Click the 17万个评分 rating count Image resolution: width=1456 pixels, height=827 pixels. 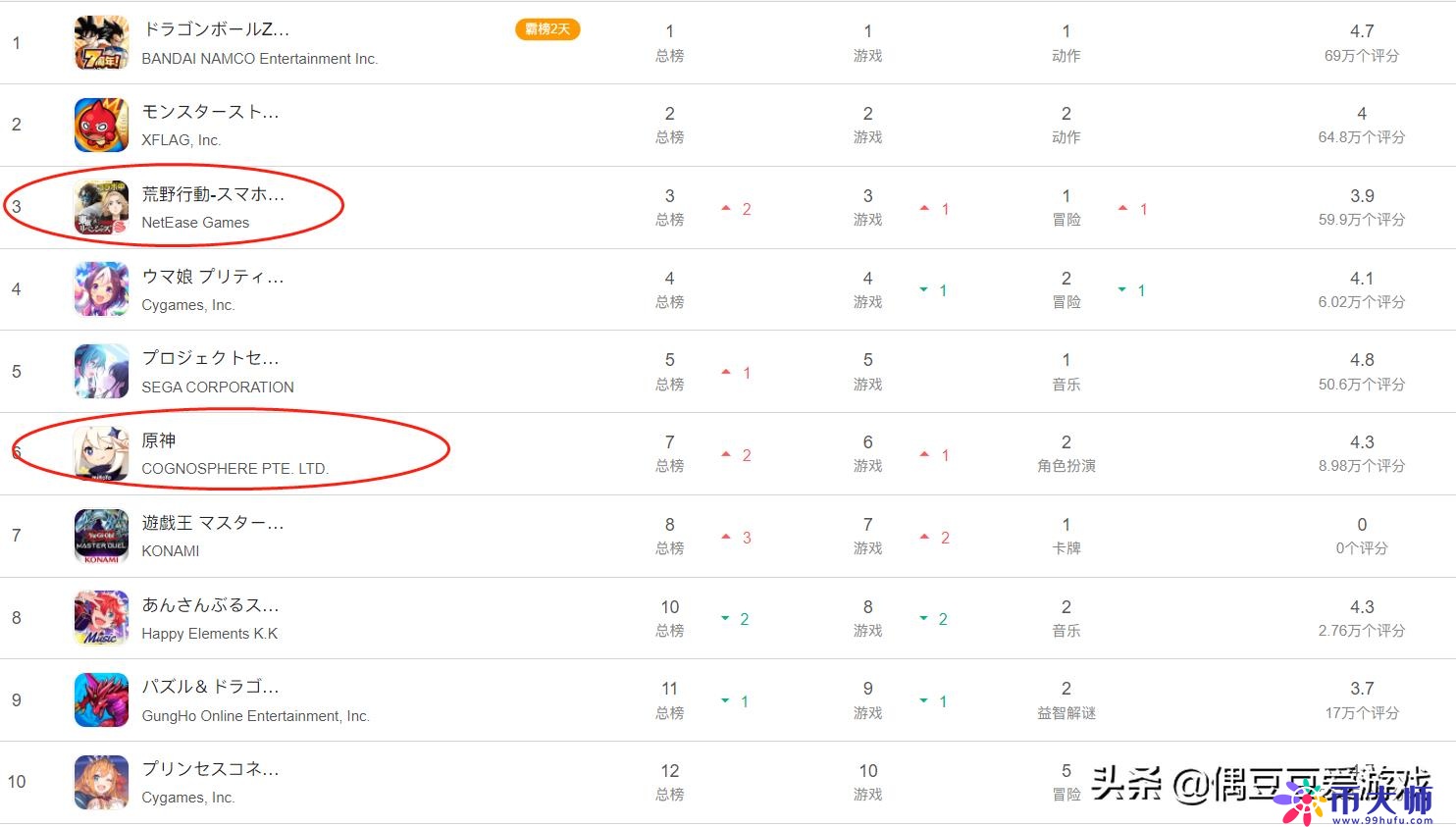(1362, 713)
